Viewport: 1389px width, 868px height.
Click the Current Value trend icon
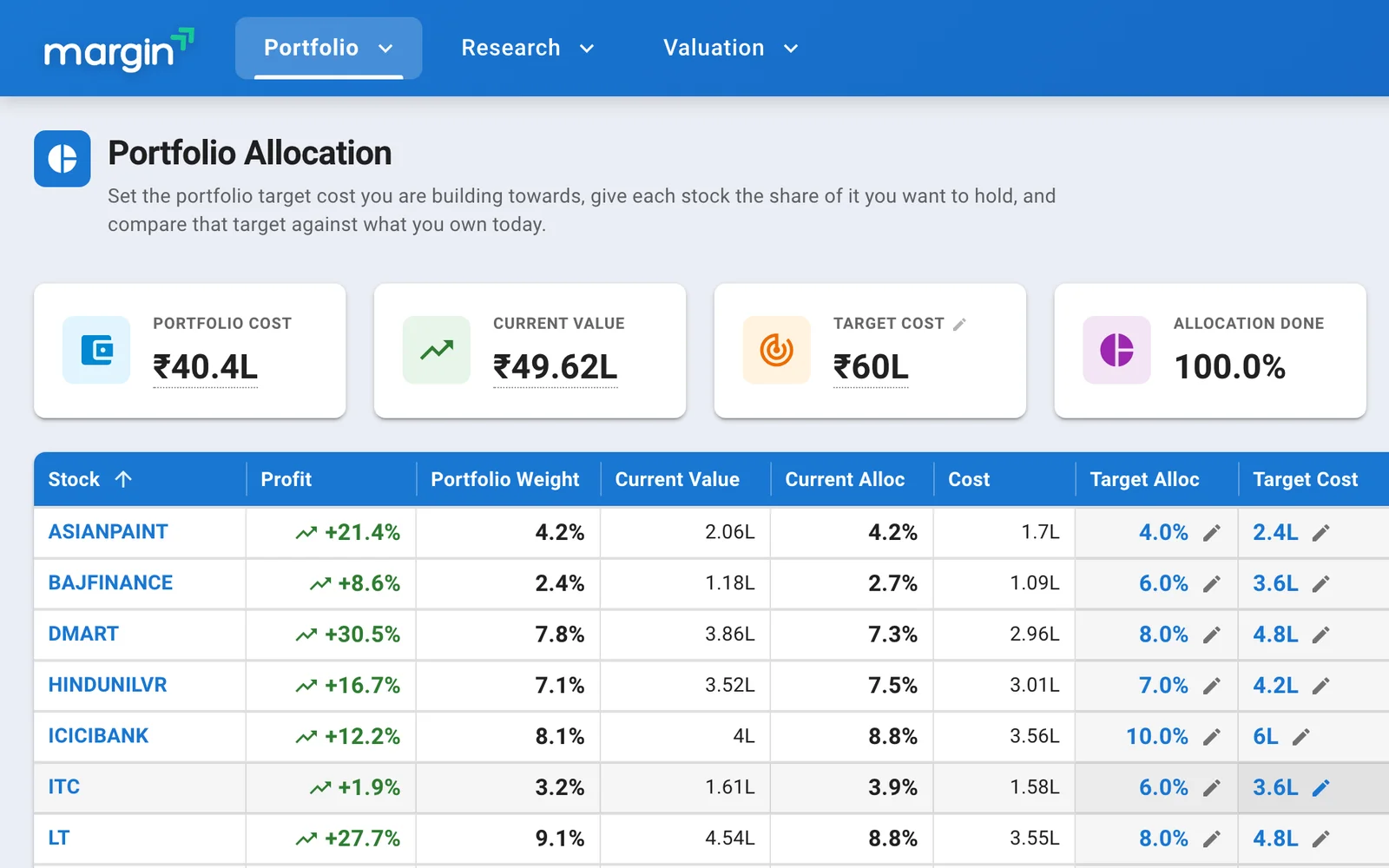pos(437,350)
